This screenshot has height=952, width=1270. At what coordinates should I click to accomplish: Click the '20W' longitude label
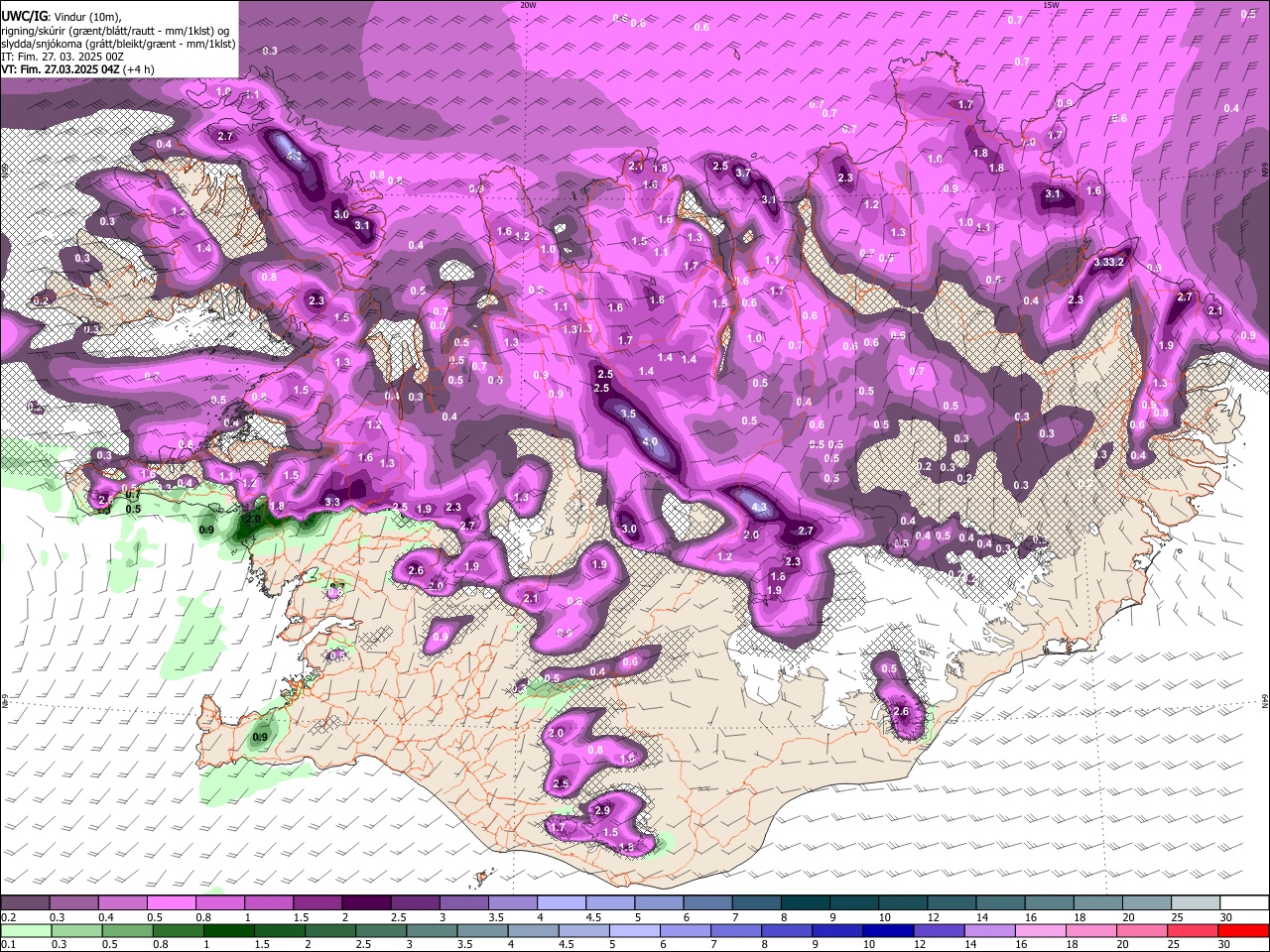[x=528, y=5]
